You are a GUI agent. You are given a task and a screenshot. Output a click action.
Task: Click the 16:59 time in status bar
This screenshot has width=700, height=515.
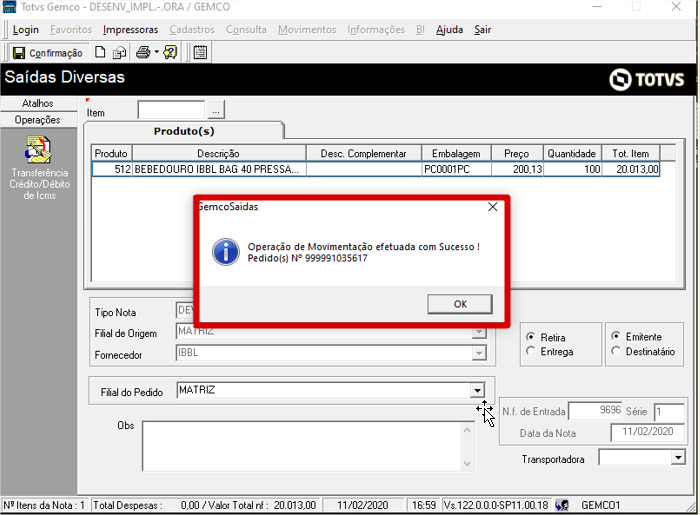[x=423, y=505]
